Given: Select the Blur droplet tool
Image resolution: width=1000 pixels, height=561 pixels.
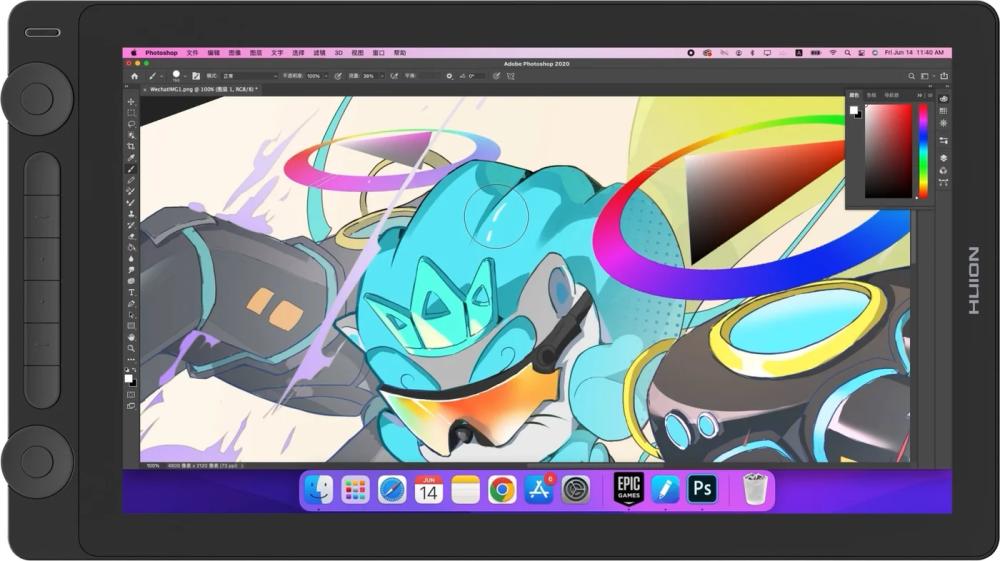Looking at the screenshot, I should coord(131,259).
